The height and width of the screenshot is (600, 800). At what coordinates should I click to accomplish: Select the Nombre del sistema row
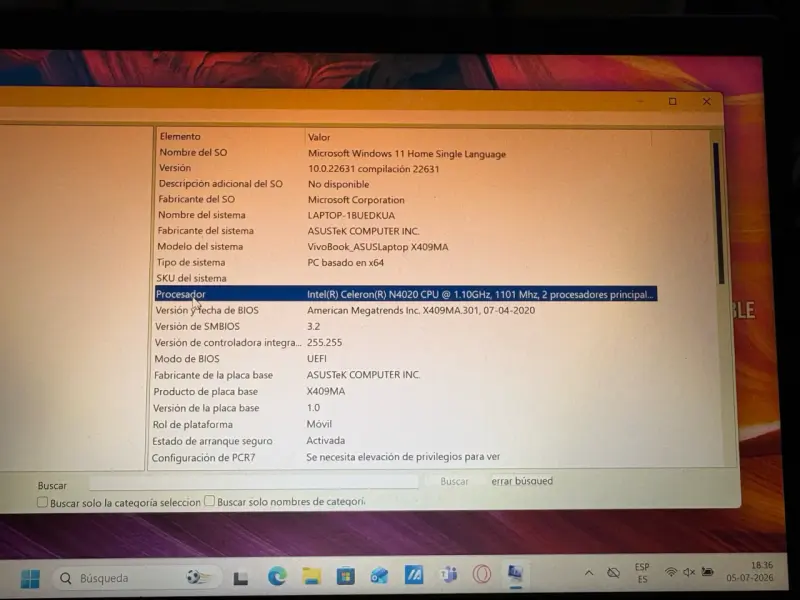coord(406,215)
